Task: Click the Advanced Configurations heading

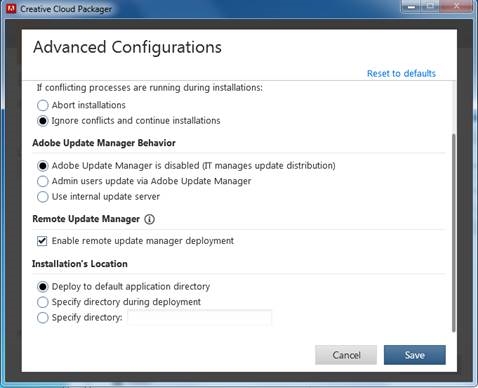Action: point(127,47)
